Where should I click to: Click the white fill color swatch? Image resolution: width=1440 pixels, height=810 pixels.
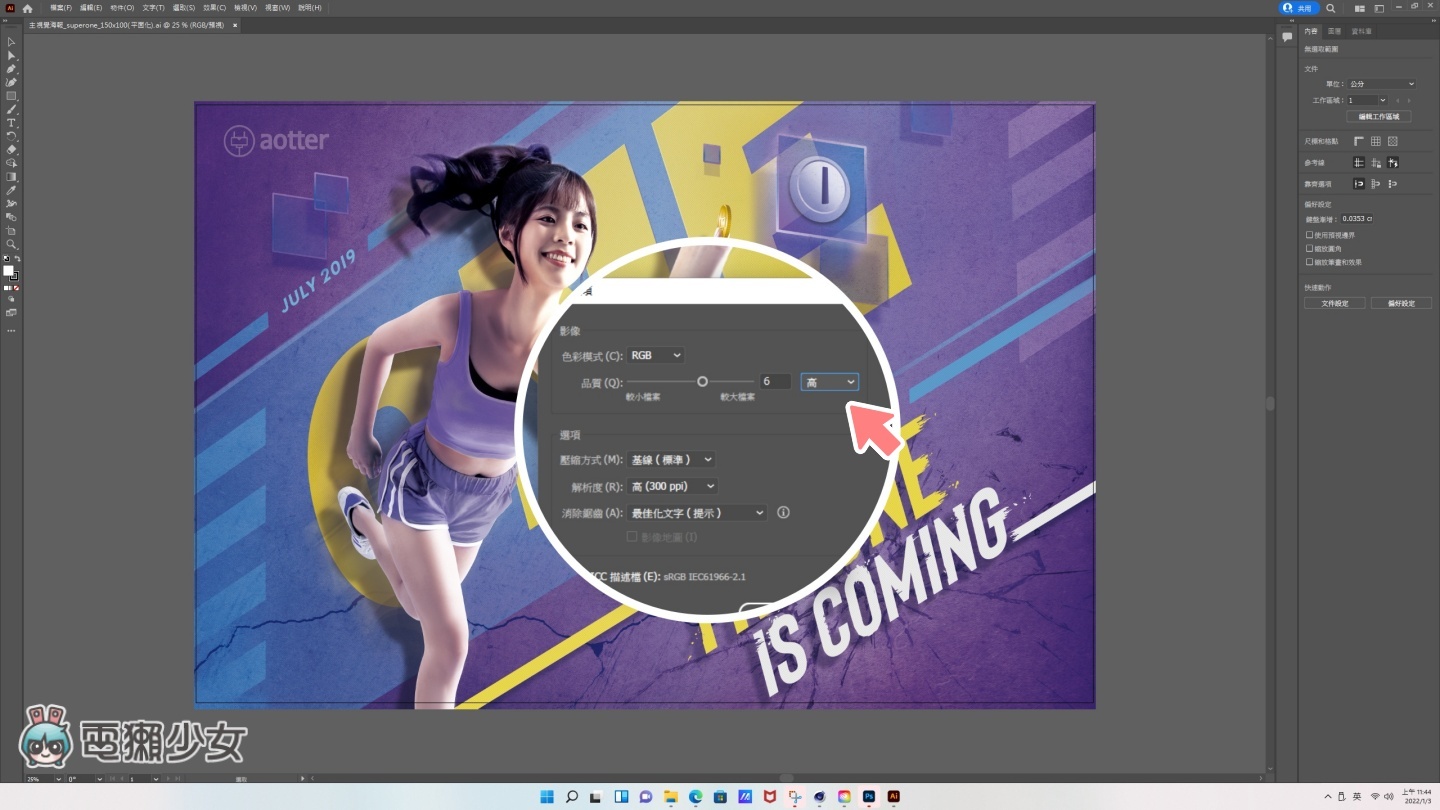point(8,270)
